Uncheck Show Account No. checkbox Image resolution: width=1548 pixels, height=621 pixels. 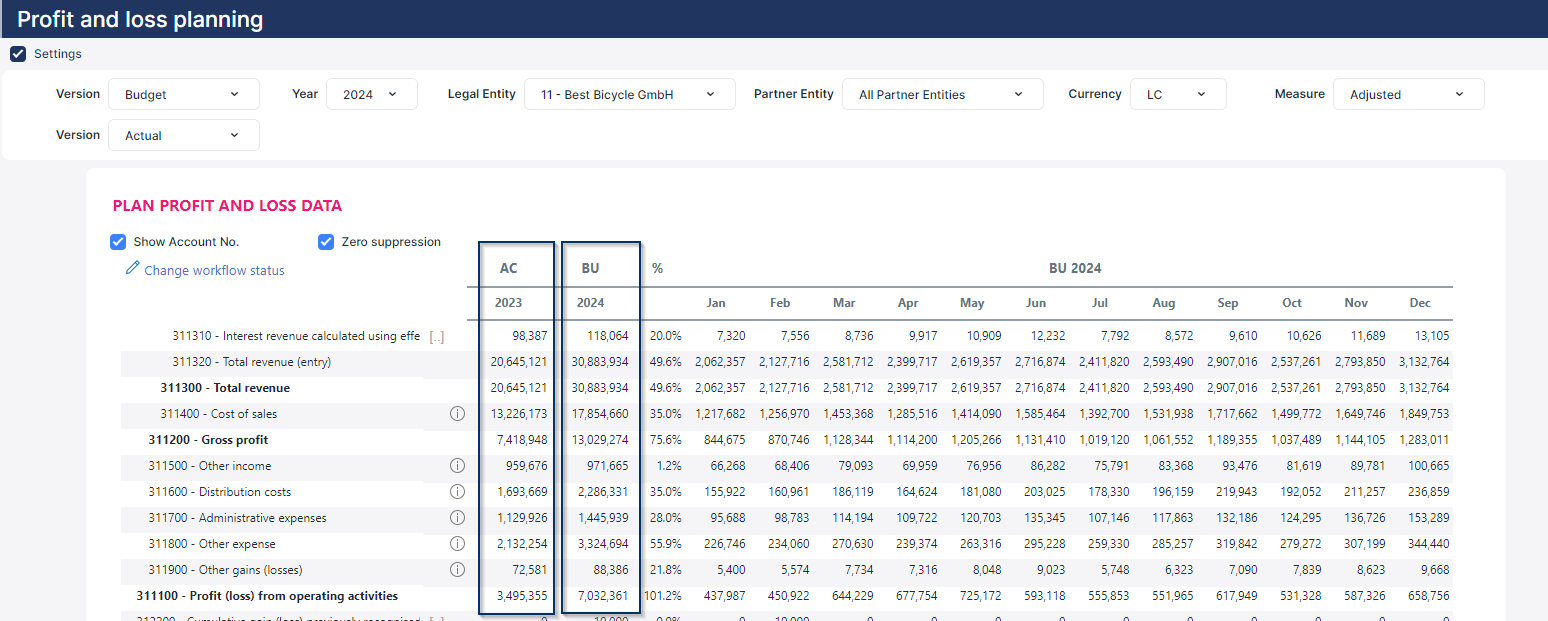click(118, 242)
